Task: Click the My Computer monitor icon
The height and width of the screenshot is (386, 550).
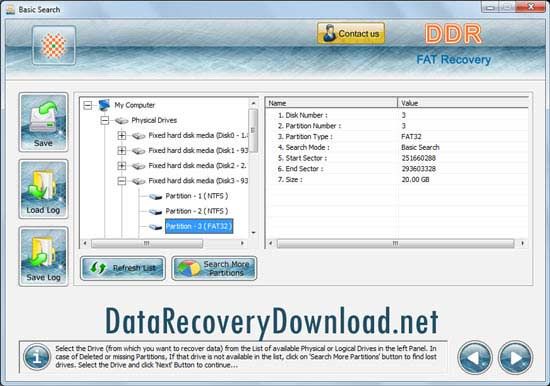Action: point(104,105)
